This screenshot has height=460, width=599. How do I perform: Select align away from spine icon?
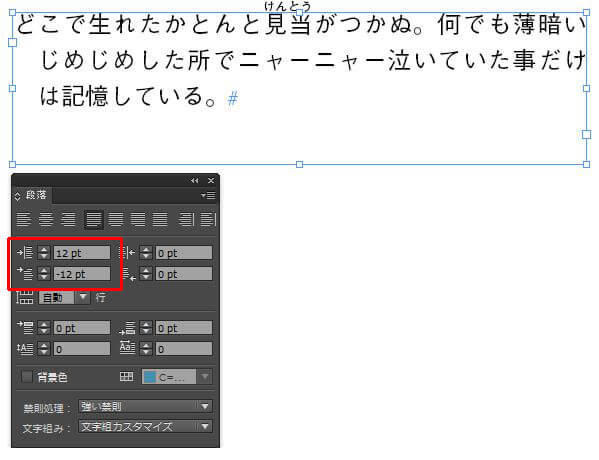(208, 220)
